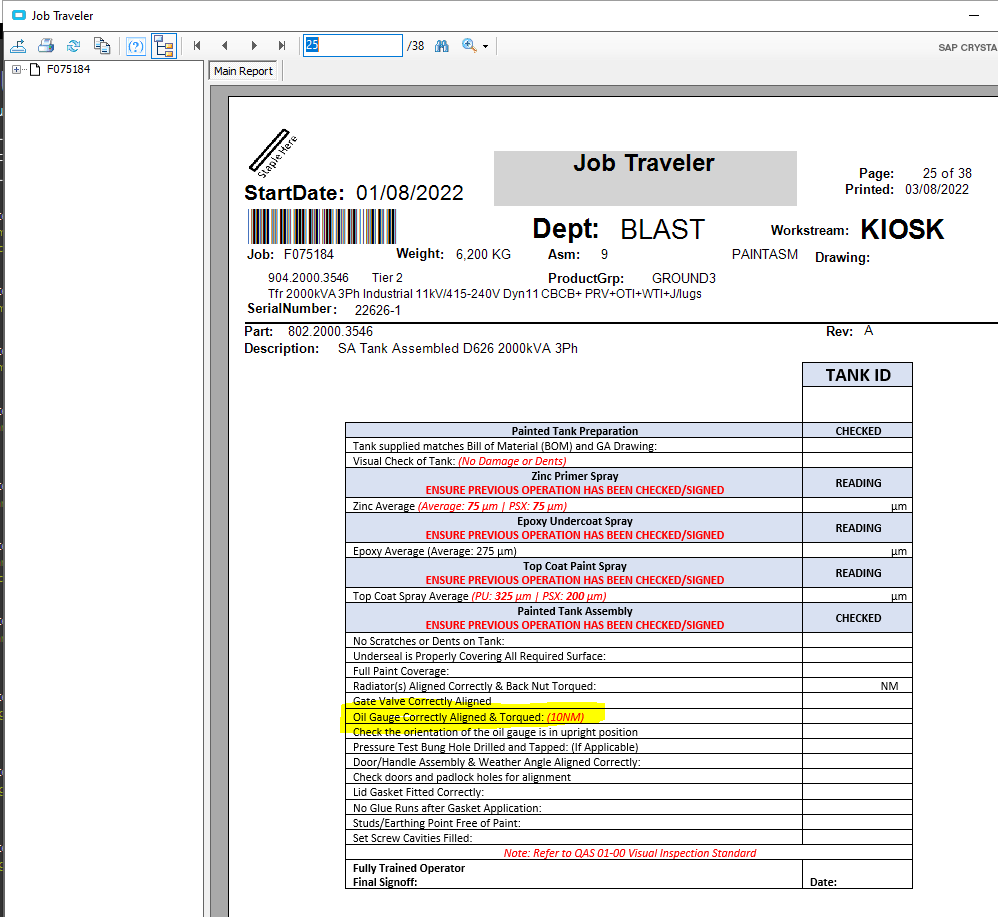Image resolution: width=998 pixels, height=917 pixels.
Task: Click the page number input field
Action: [x=353, y=45]
